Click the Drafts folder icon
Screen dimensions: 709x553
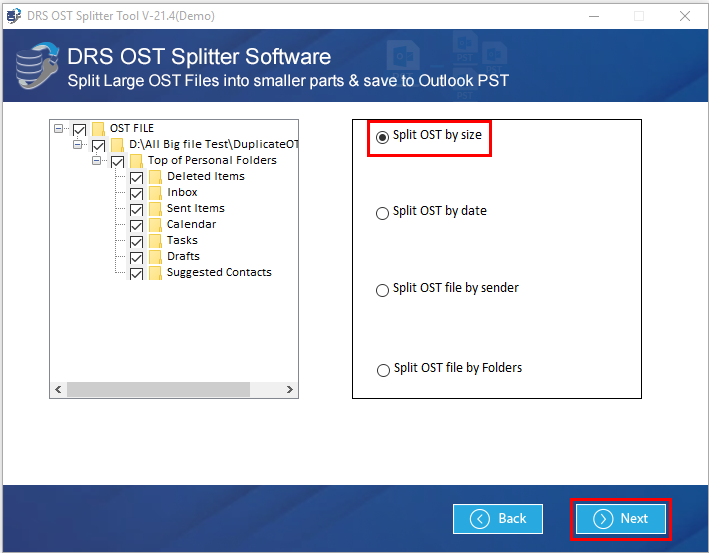[x=155, y=257]
